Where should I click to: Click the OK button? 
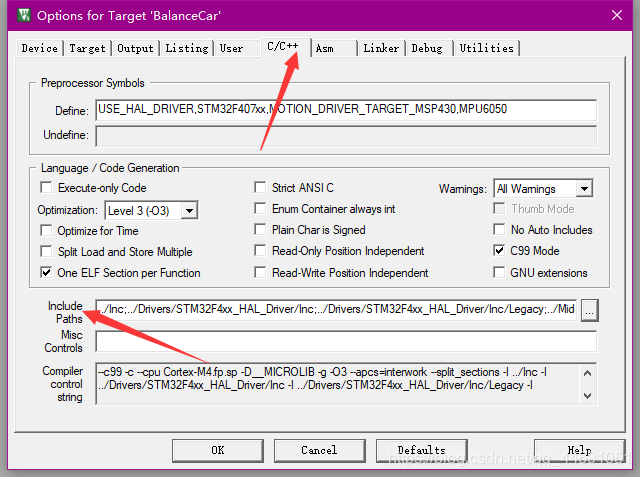pyautogui.click(x=218, y=450)
